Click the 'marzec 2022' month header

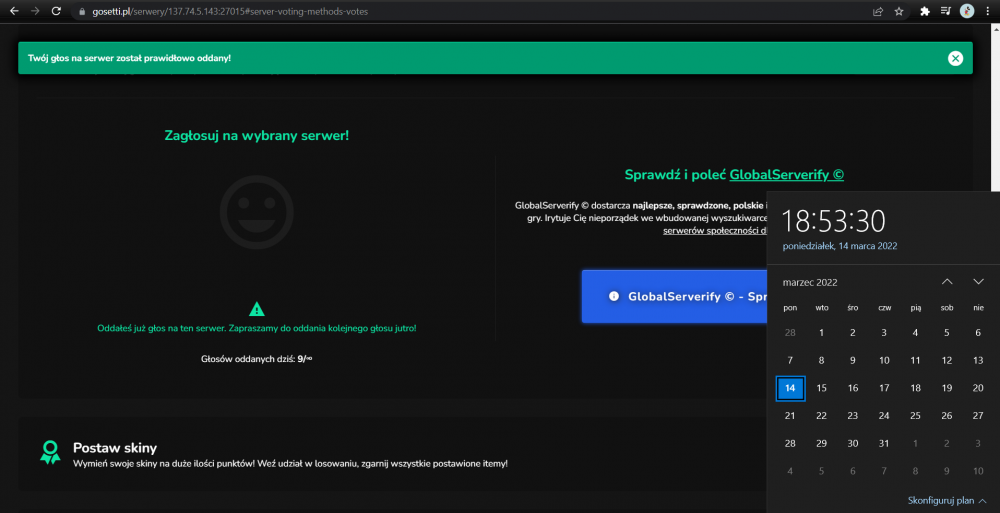(x=810, y=282)
